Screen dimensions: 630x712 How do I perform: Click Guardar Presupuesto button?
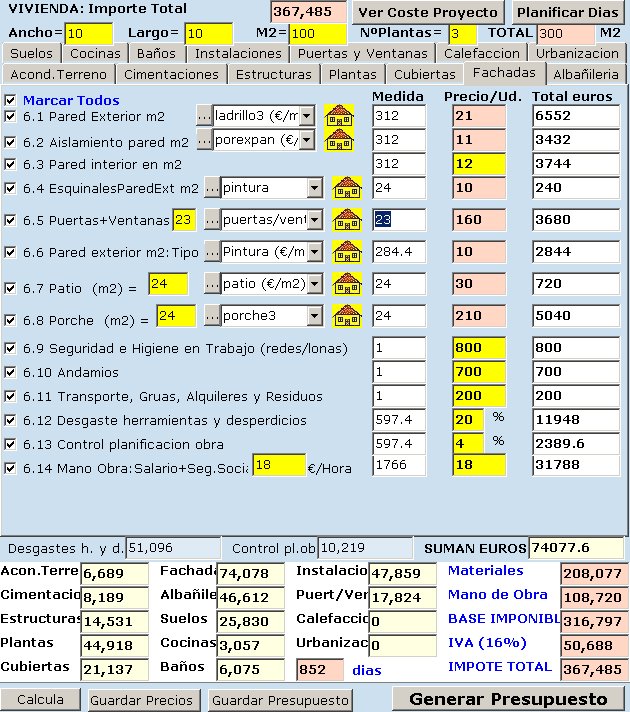280,700
